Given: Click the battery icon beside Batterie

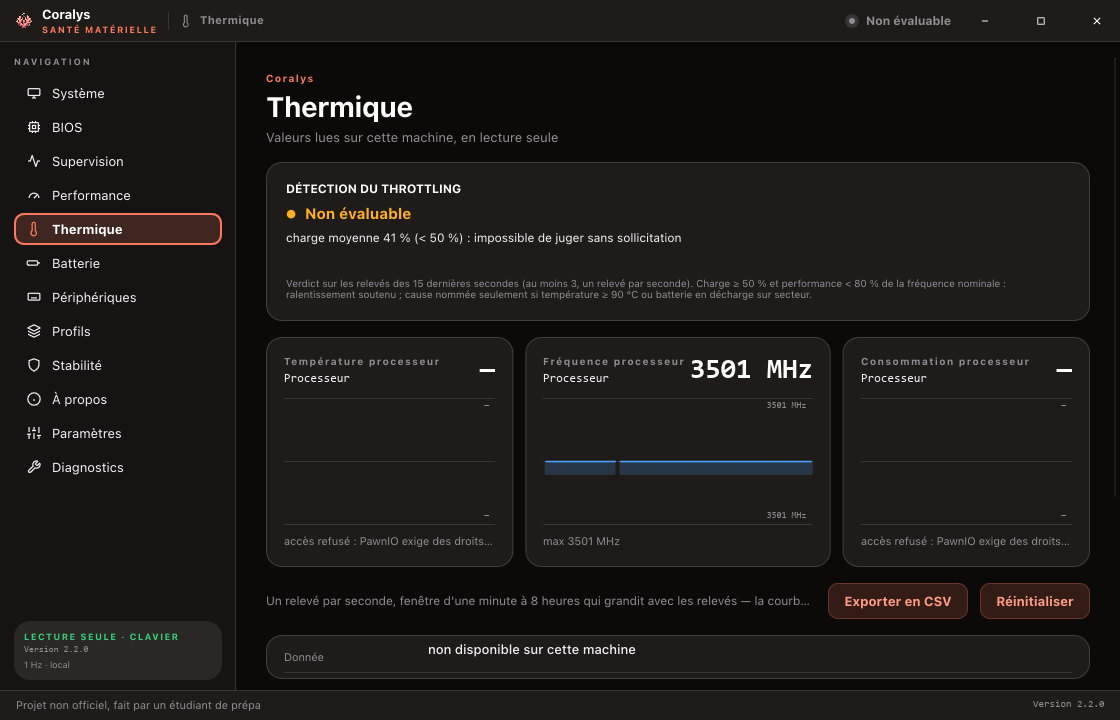Looking at the screenshot, I should click(x=34, y=264).
